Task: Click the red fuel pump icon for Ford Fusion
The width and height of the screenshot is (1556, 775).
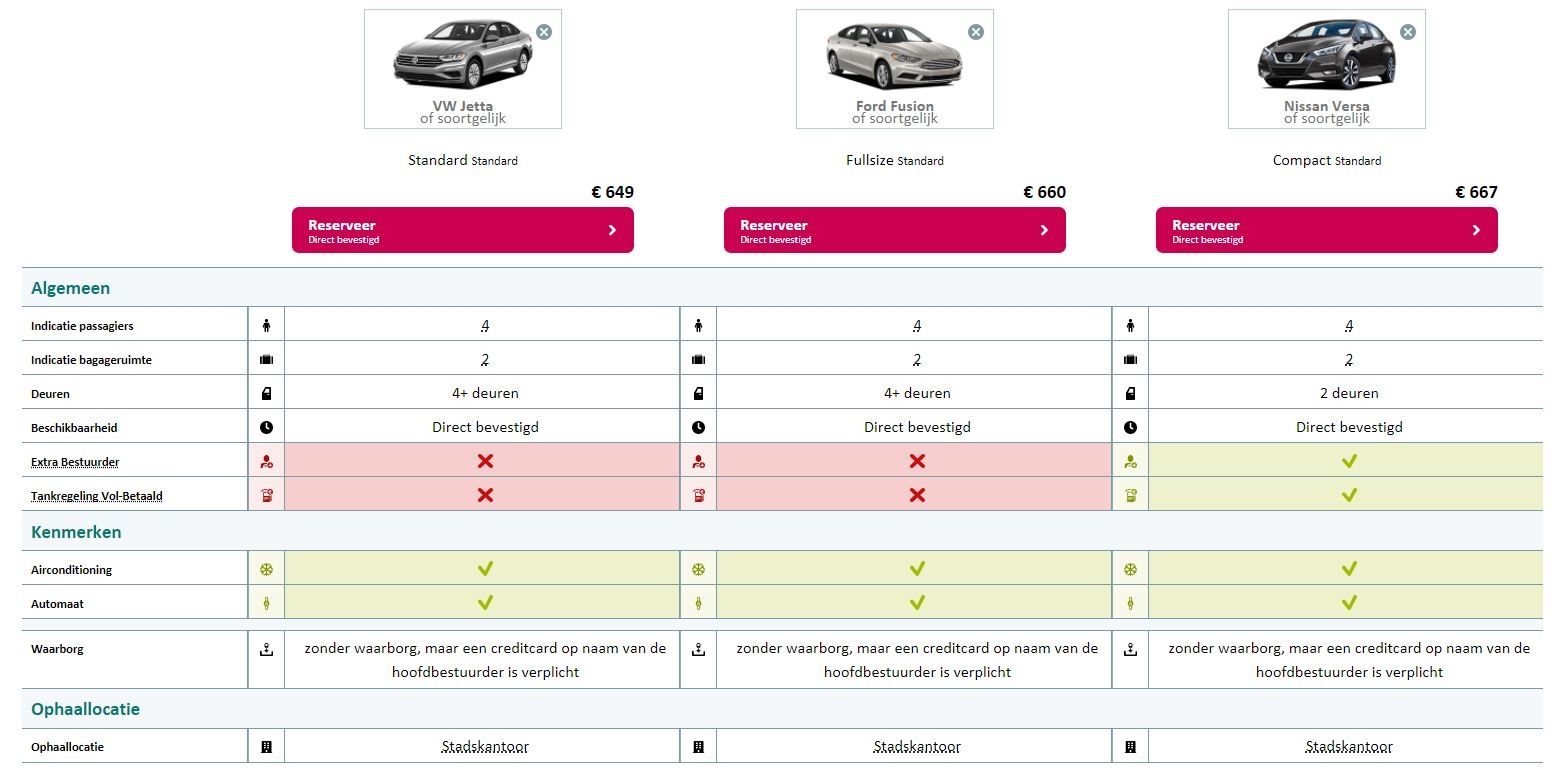Action: [698, 495]
